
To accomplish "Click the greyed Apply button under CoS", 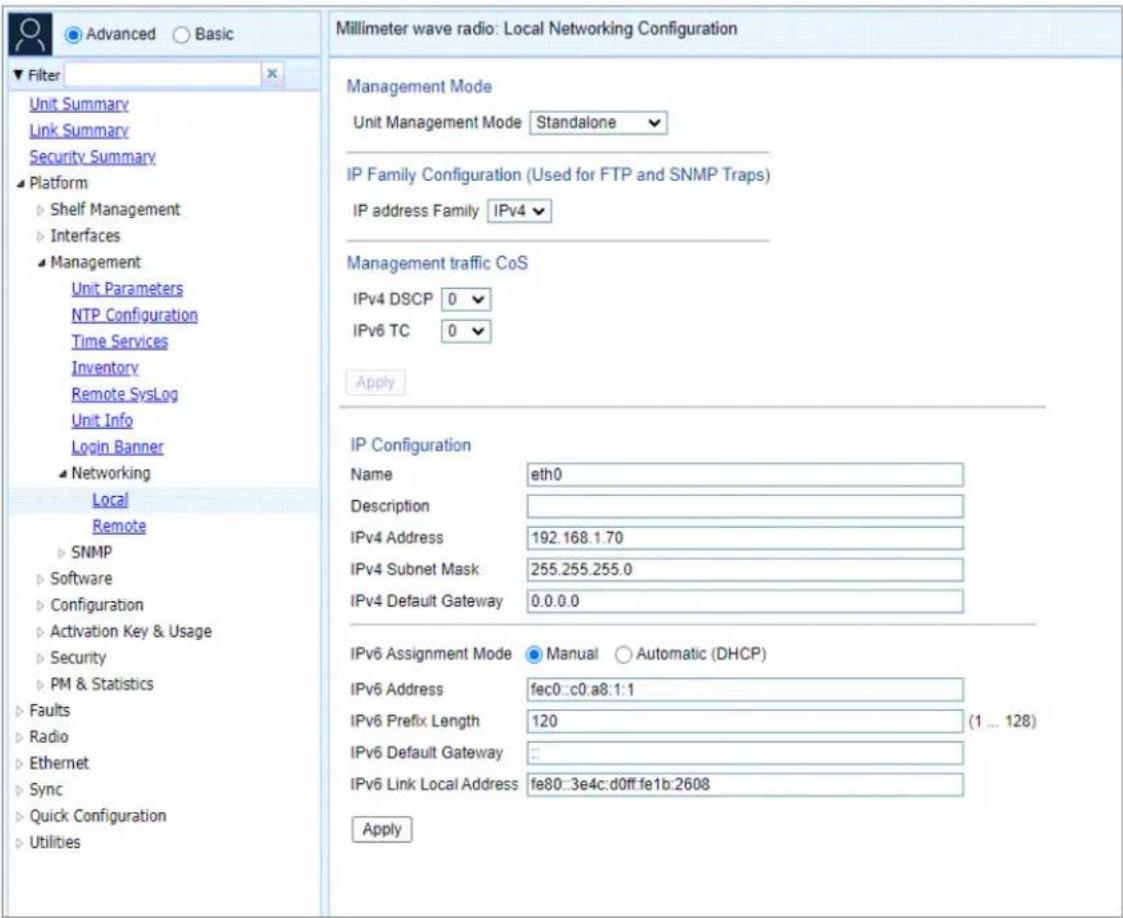I will (375, 382).
